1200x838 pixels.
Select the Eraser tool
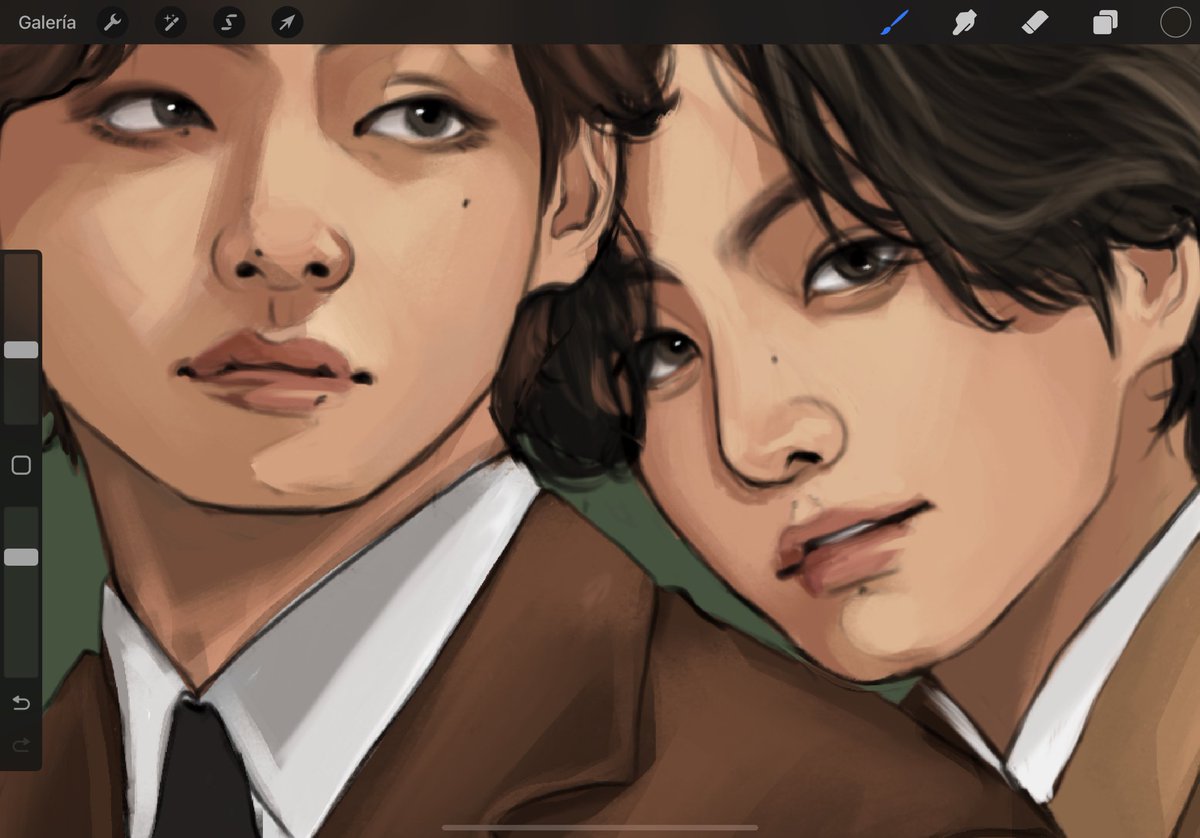coord(1035,23)
